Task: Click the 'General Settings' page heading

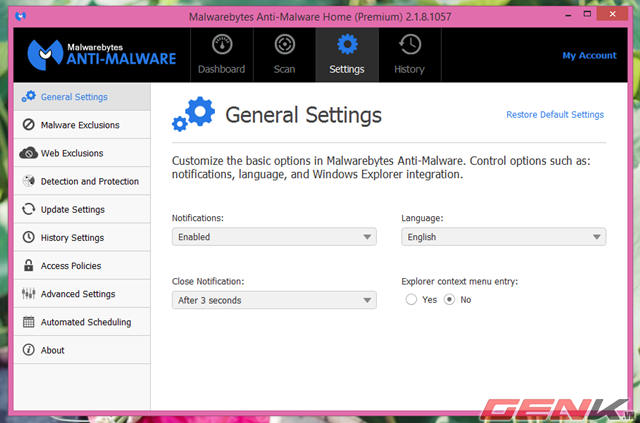Action: [303, 115]
